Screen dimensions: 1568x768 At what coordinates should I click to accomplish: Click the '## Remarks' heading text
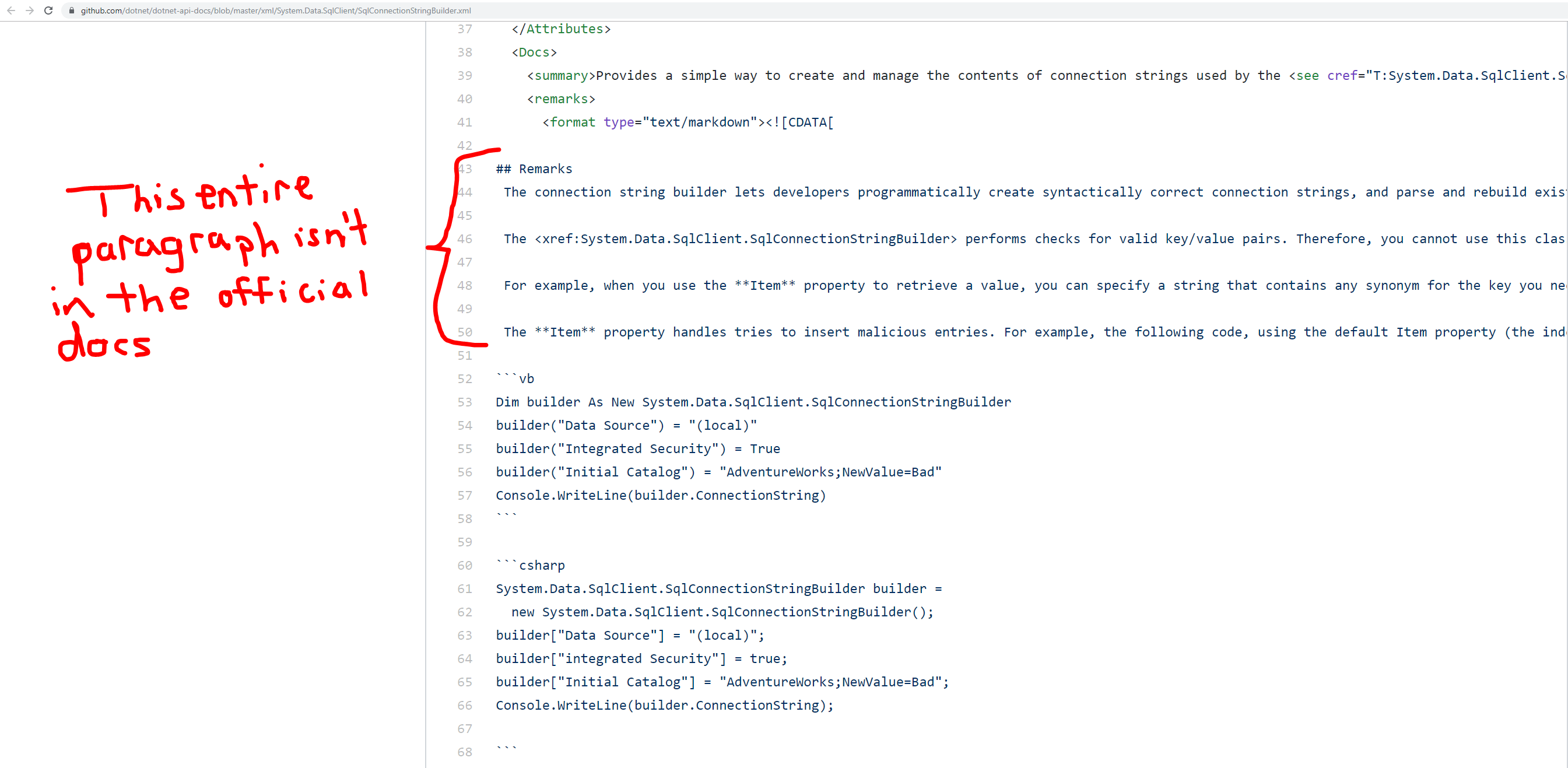pyautogui.click(x=533, y=169)
